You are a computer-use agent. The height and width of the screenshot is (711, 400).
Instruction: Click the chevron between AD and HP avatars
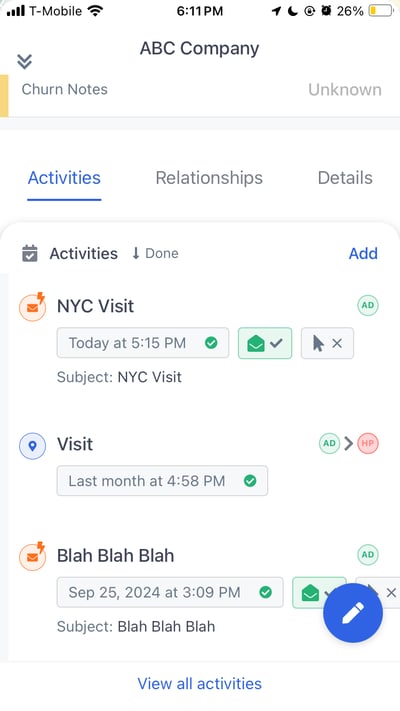point(348,443)
